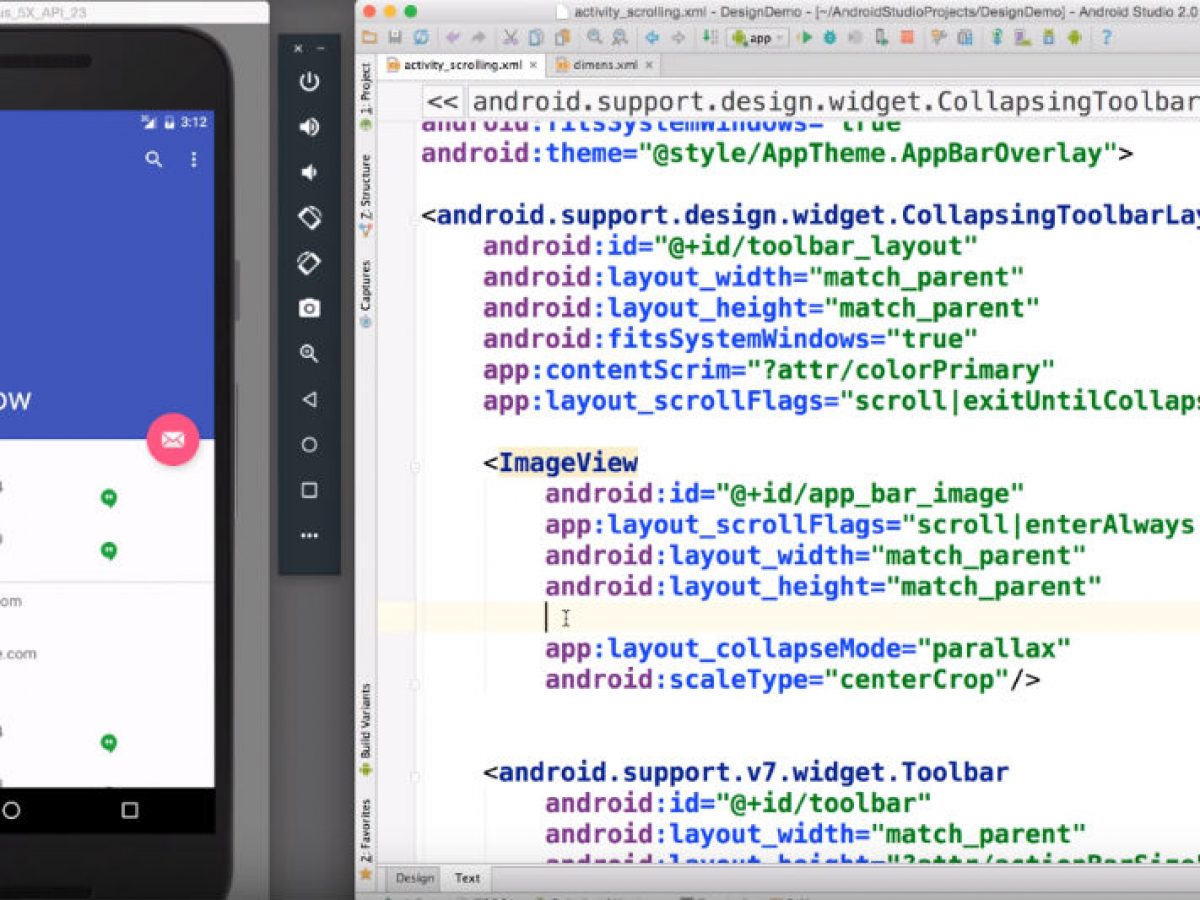Click the red Stop button in the toolbar

(906, 38)
